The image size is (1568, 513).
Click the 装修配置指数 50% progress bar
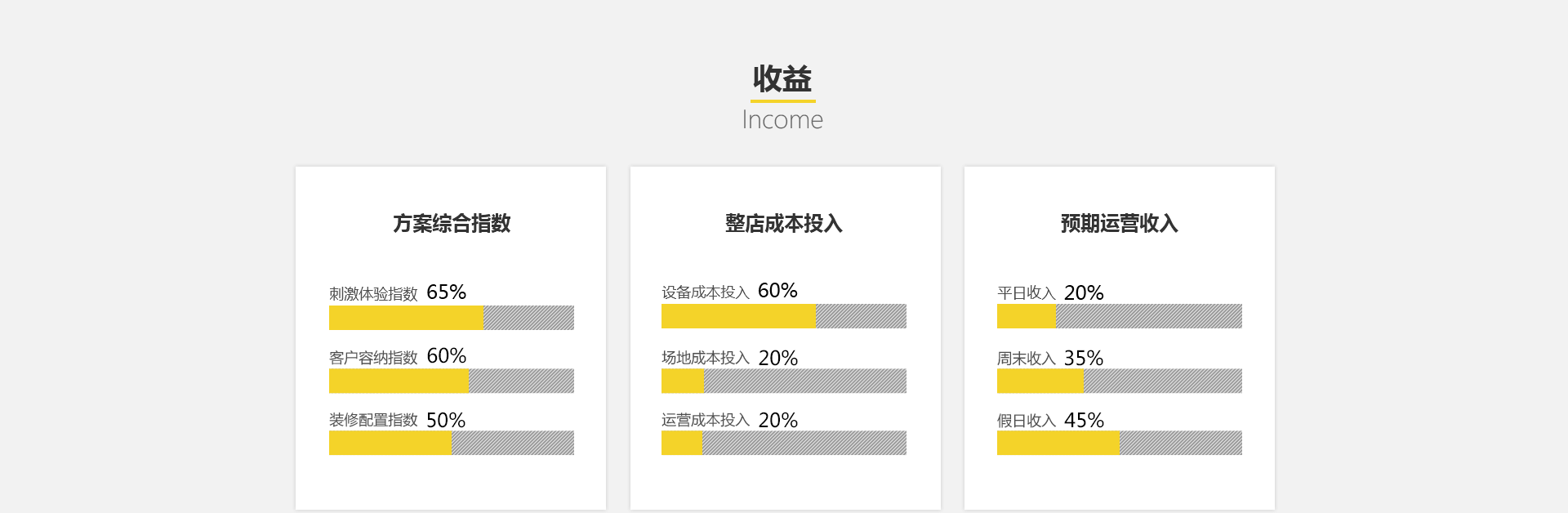pyautogui.click(x=452, y=443)
